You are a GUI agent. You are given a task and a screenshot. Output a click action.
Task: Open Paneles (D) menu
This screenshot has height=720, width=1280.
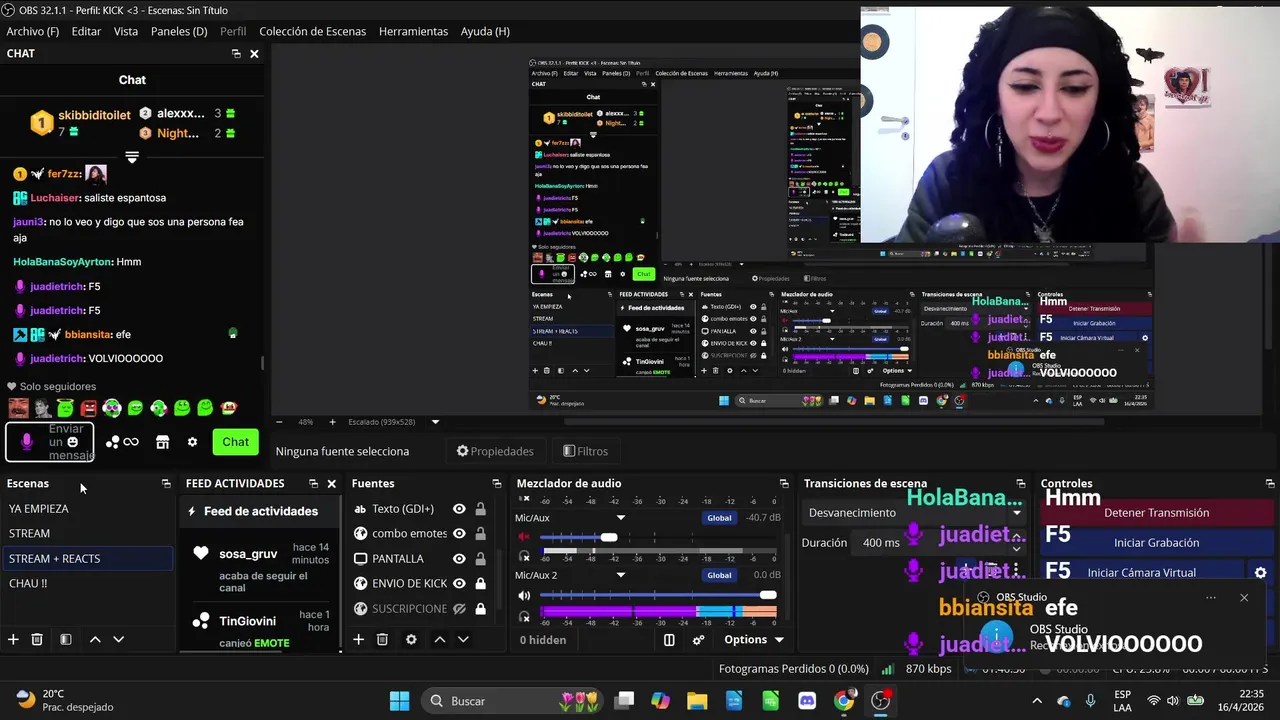[179, 31]
